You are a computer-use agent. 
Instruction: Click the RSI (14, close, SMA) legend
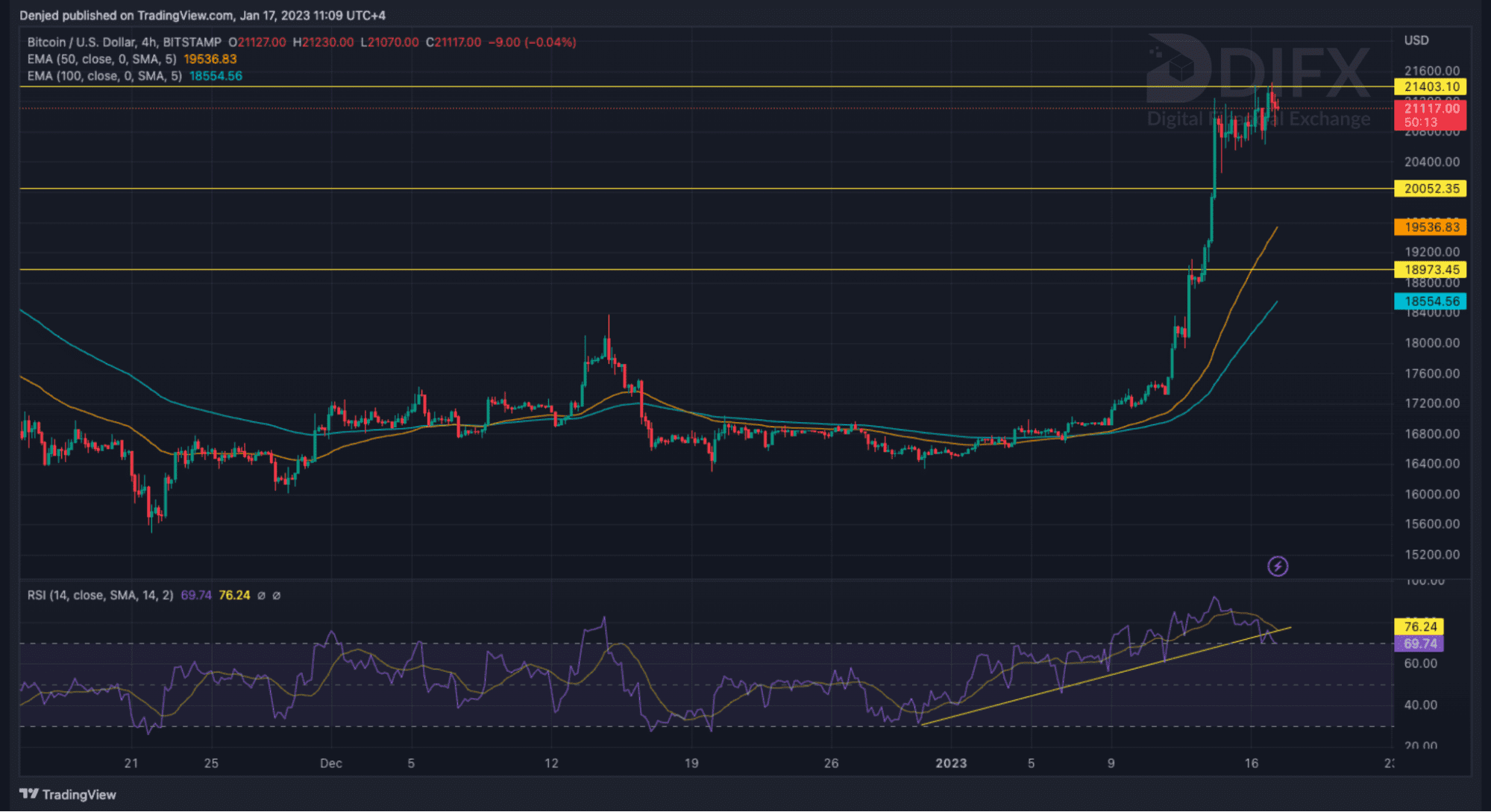click(x=100, y=595)
